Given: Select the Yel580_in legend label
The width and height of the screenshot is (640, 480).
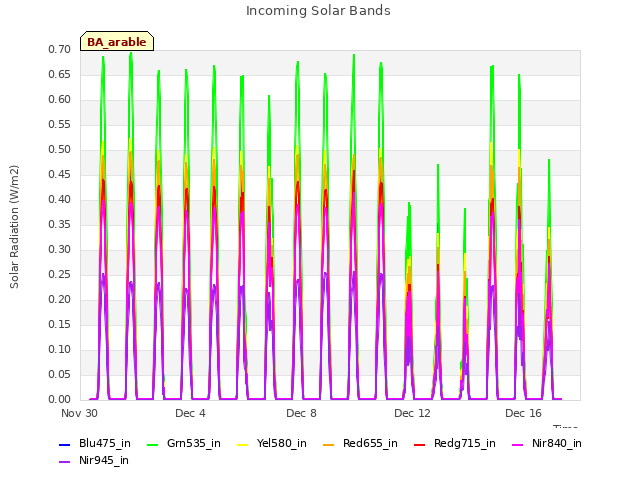Looking at the screenshot, I should 282,444.
